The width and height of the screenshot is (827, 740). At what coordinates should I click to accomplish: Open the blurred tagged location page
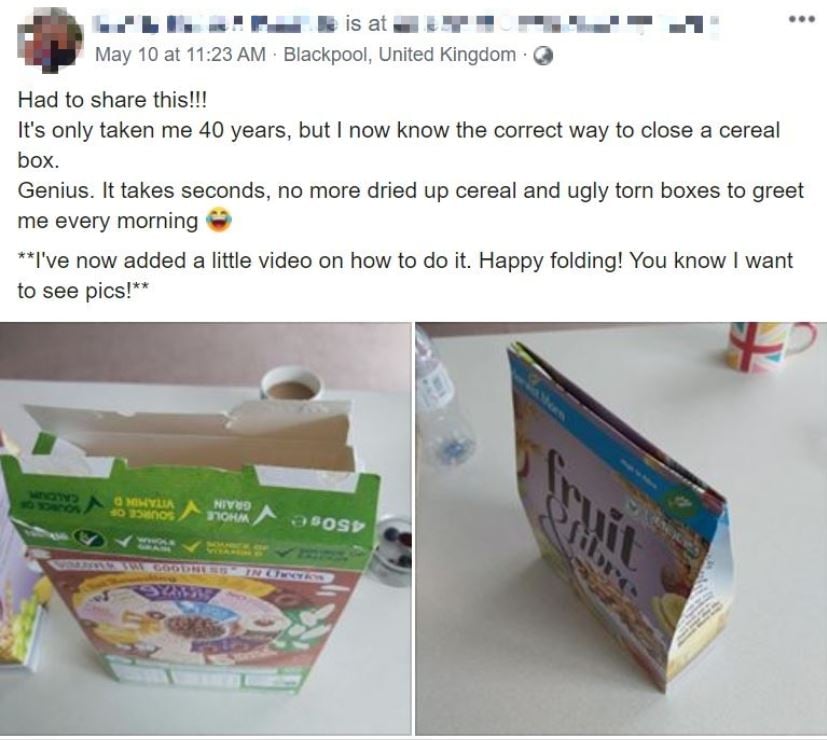[x=554, y=23]
